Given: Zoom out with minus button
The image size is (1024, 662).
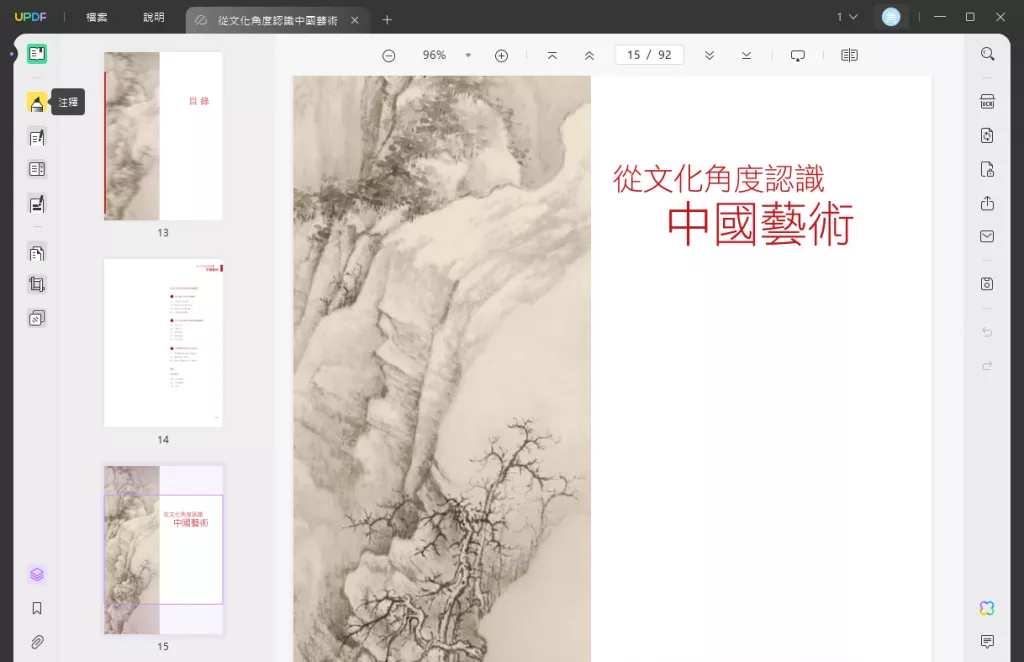Looking at the screenshot, I should [389, 55].
